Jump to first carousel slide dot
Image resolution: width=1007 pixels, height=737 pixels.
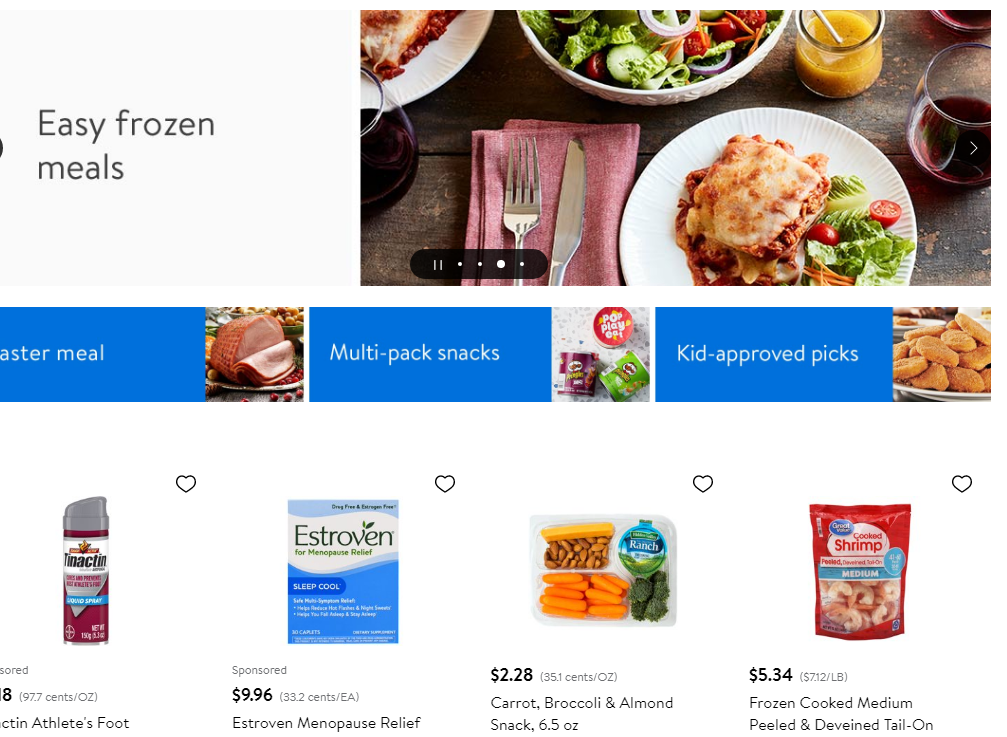coord(460,265)
